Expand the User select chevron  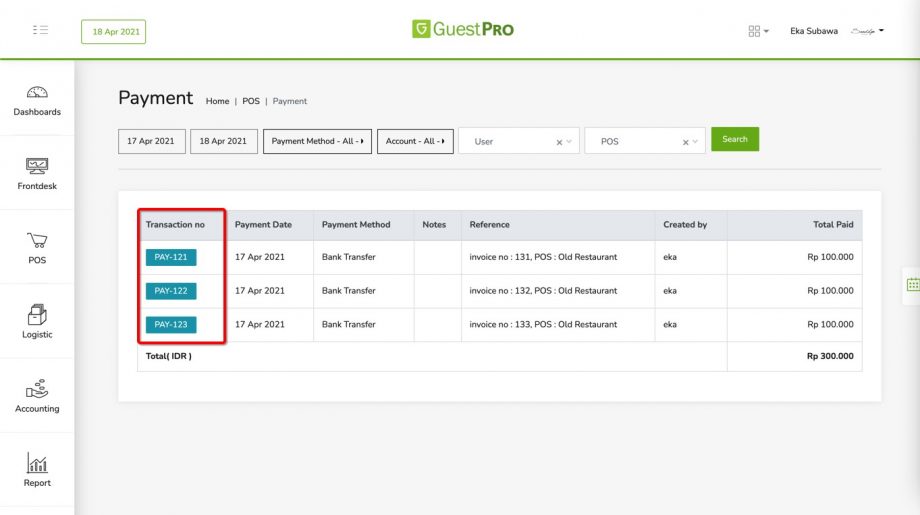pos(569,142)
